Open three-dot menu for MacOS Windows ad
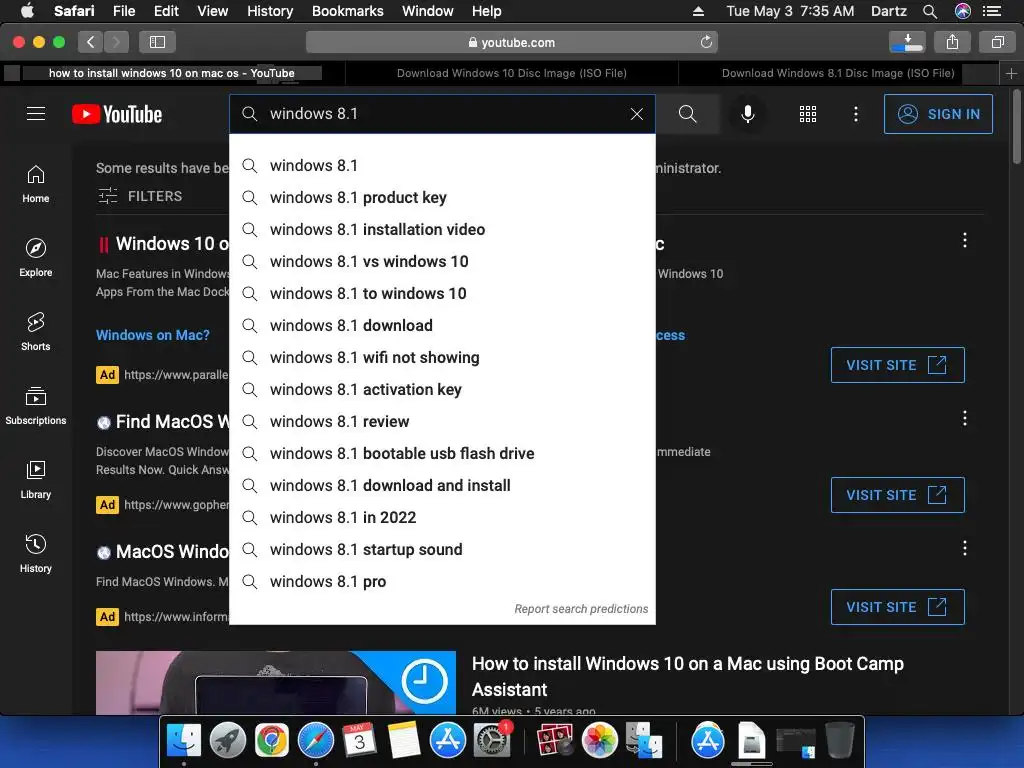 click(x=965, y=548)
